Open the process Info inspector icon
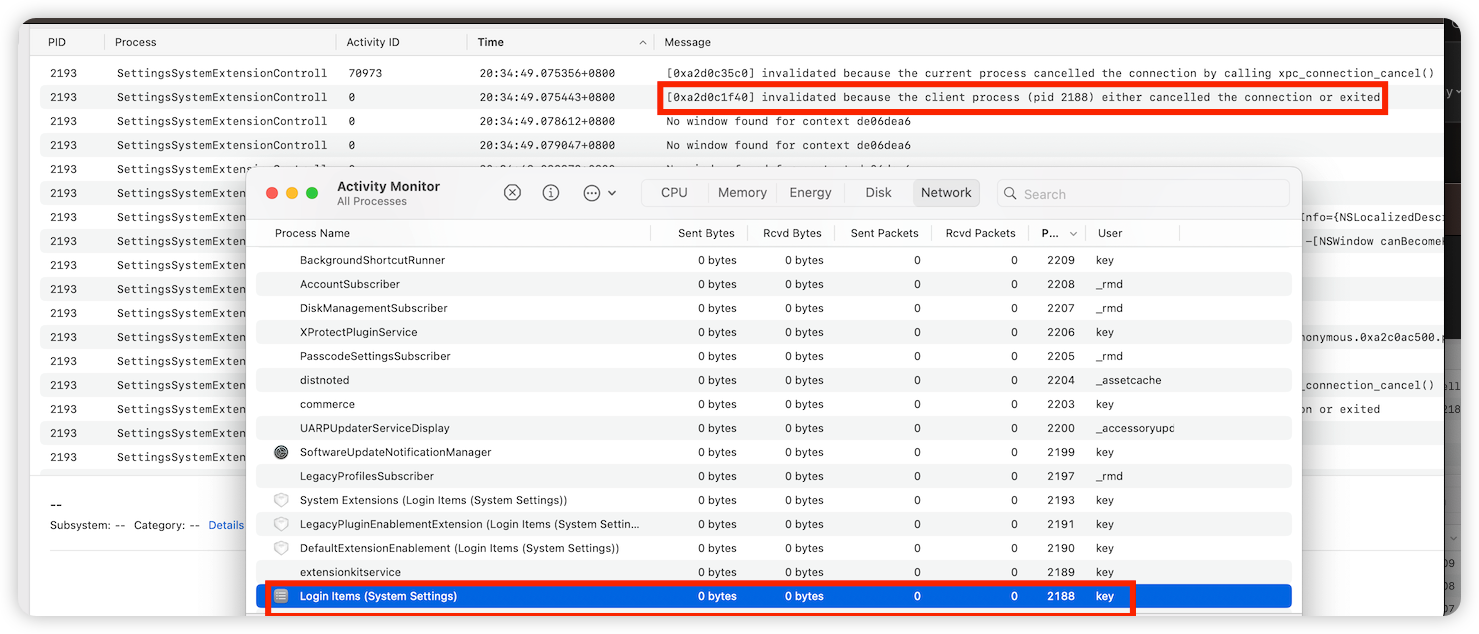This screenshot has height=634, width=1479. coord(551,193)
